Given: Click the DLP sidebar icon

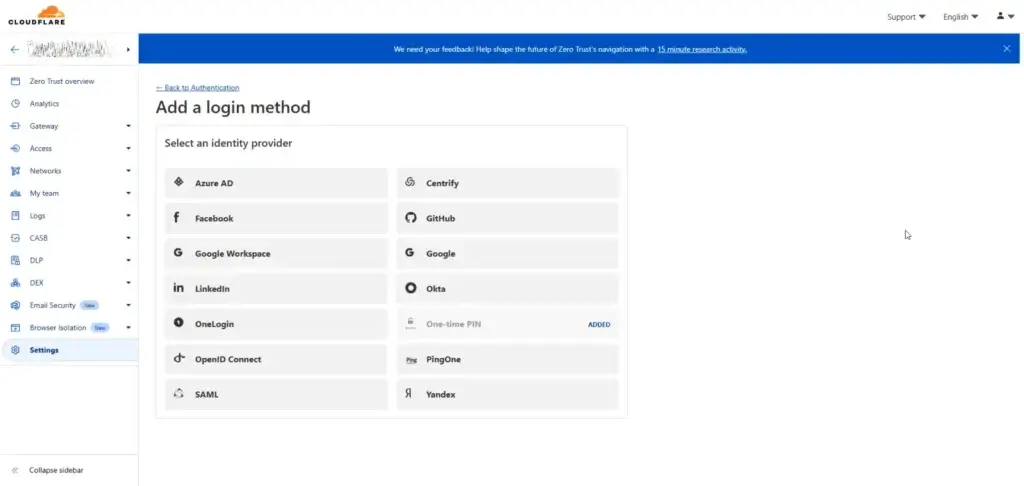Looking at the screenshot, I should tap(16, 261).
